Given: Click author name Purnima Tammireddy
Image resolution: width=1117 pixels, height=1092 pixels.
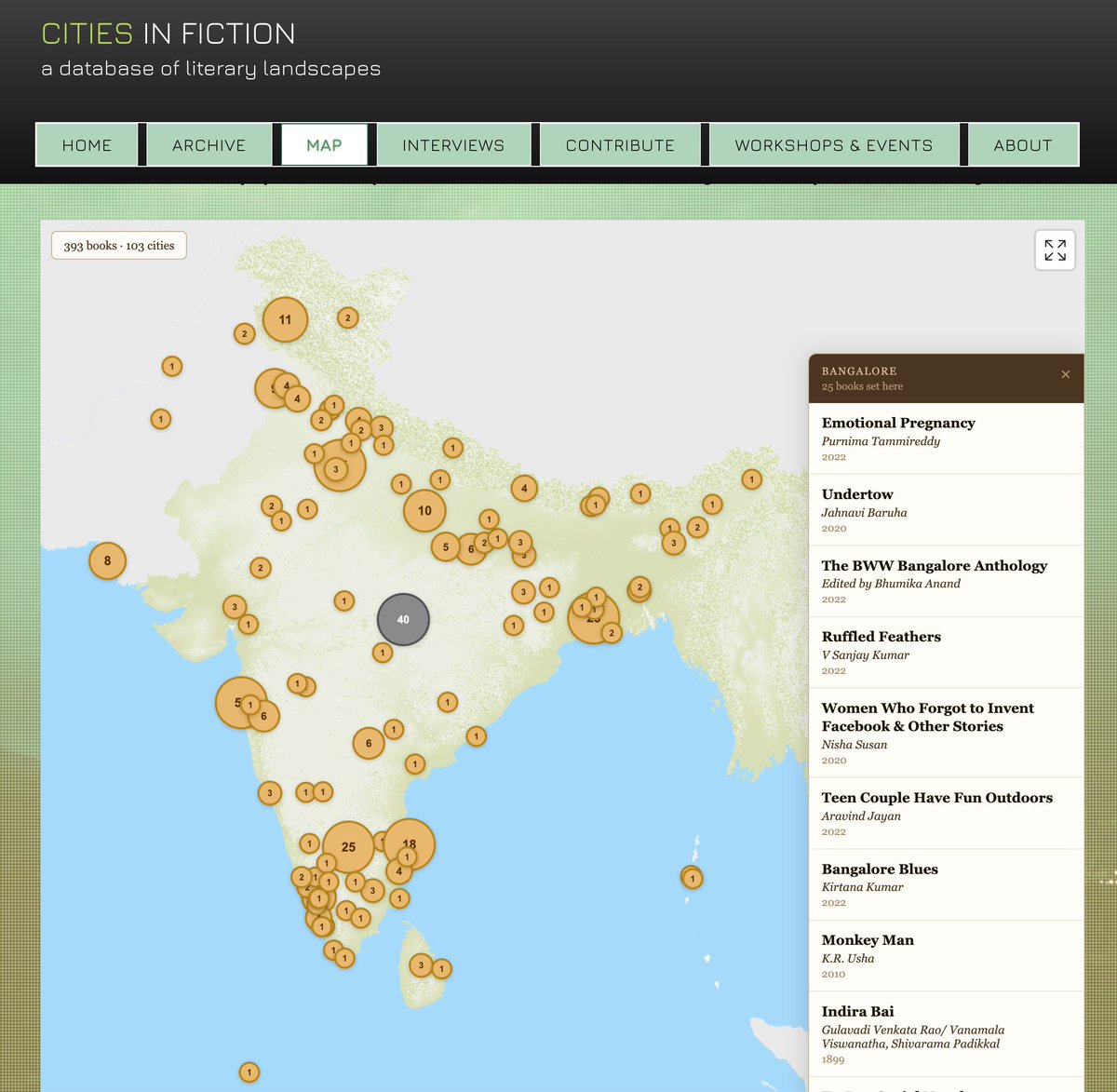Looking at the screenshot, I should pos(881,441).
